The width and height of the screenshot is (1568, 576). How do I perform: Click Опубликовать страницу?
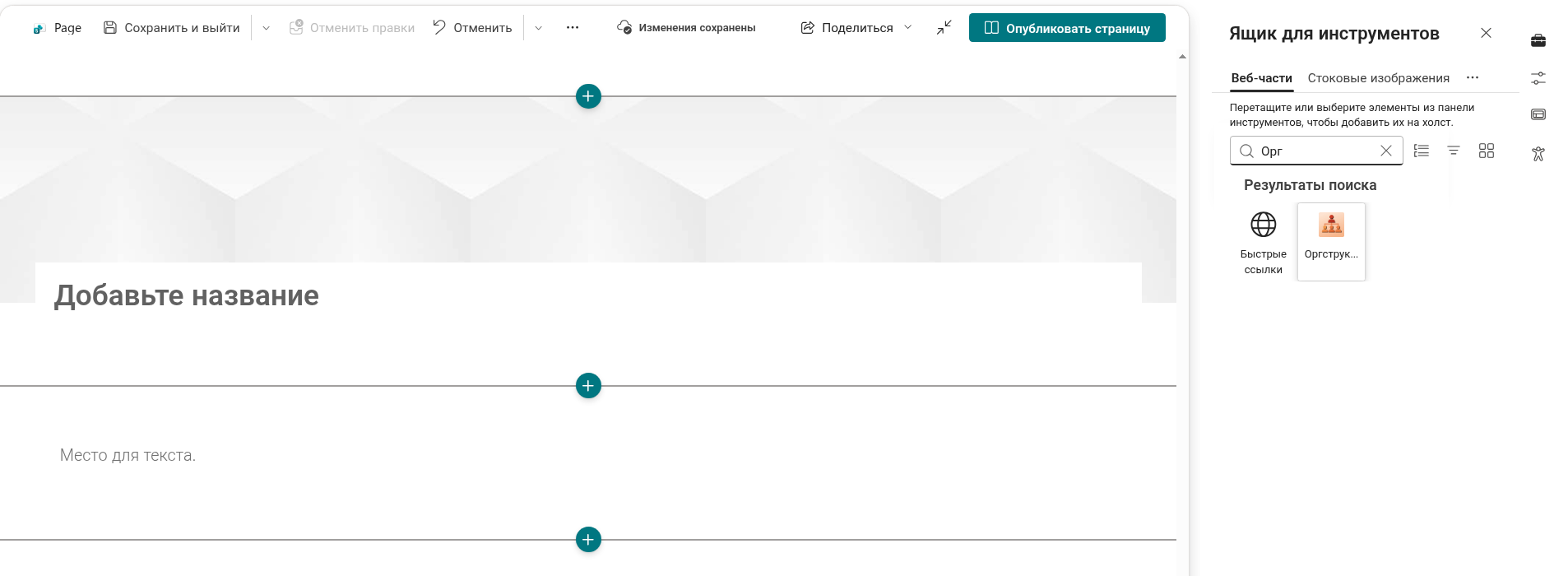[x=1067, y=28]
